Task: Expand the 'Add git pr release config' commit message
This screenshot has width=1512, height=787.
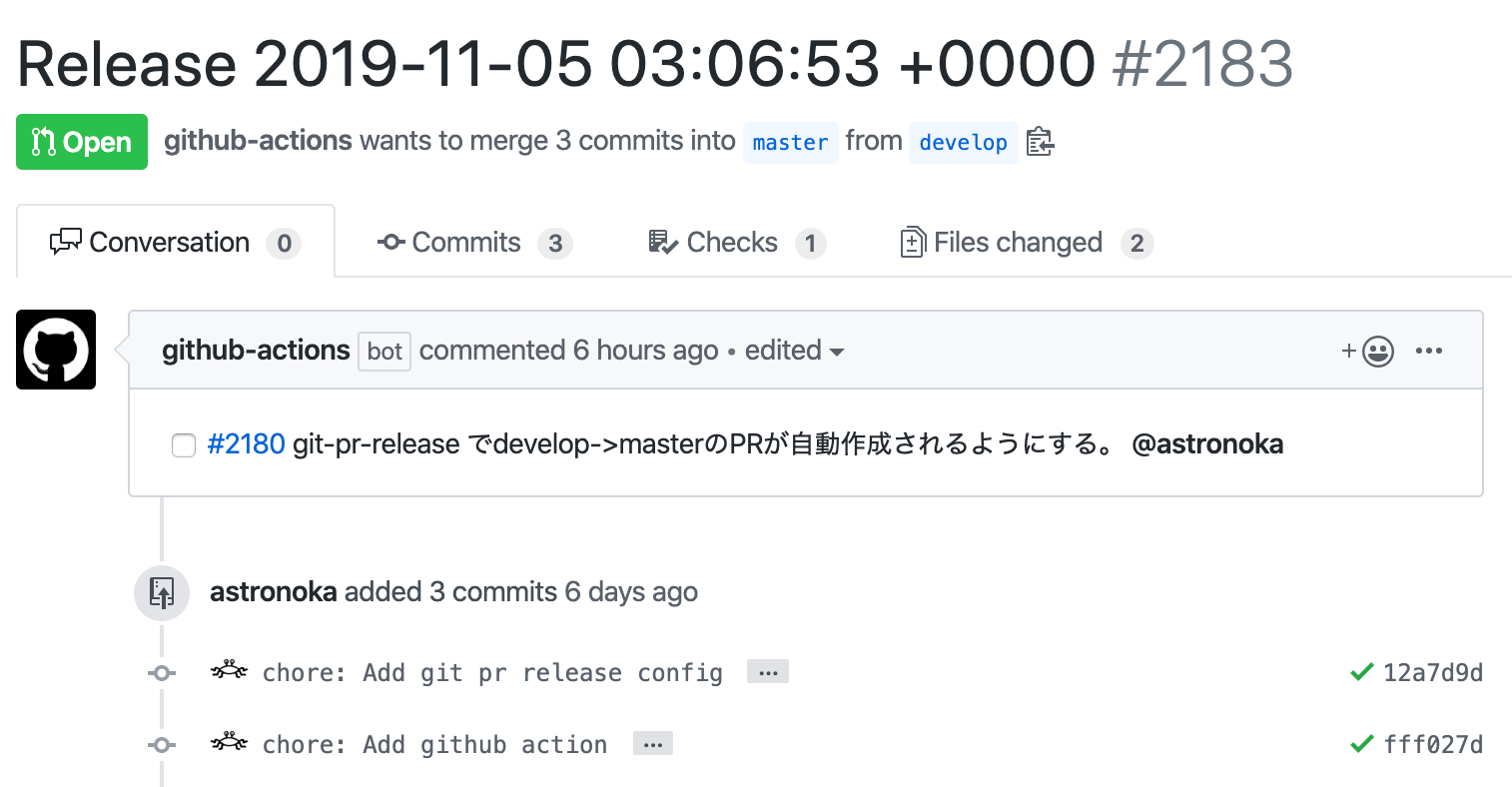Action: coord(768,672)
